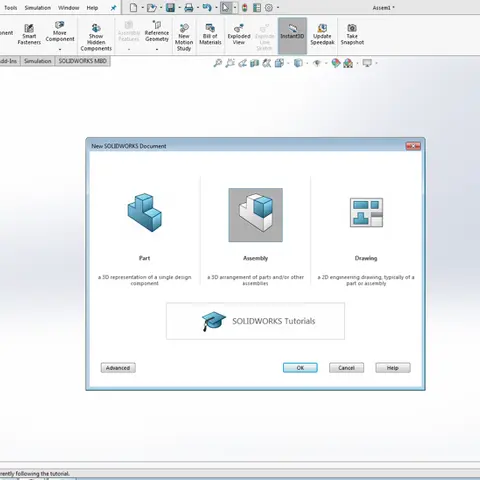Click Reference Geometry tool
This screenshot has height=480, width=480.
157,31
